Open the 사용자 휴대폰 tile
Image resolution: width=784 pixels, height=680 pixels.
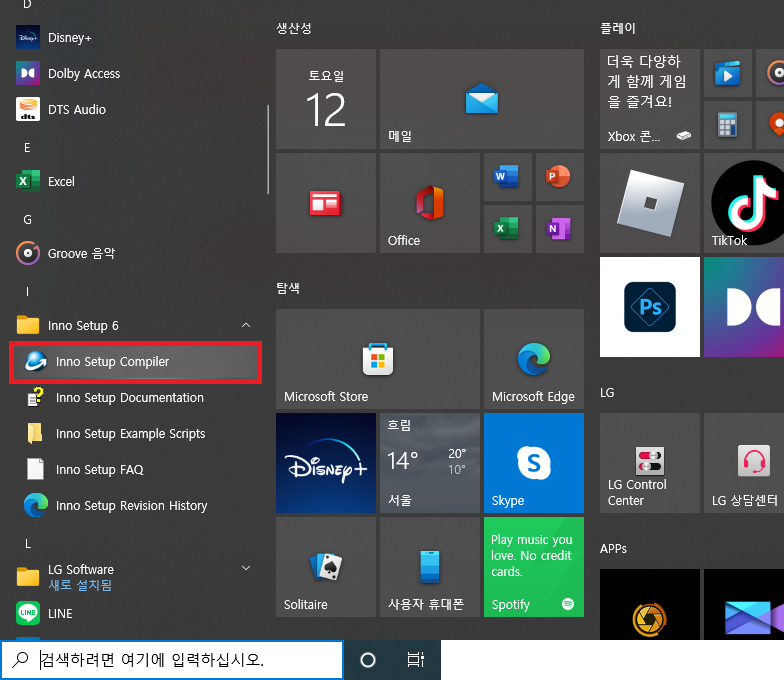coord(430,567)
